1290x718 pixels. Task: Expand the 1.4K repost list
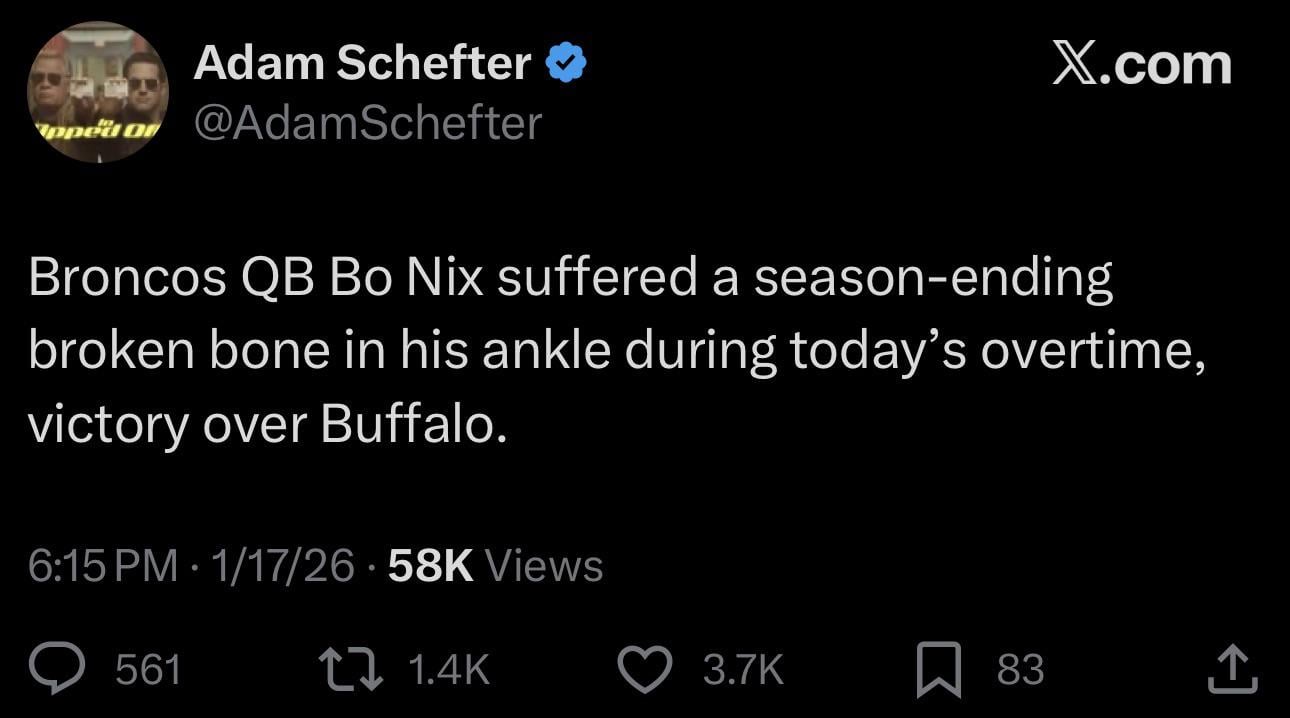point(451,668)
